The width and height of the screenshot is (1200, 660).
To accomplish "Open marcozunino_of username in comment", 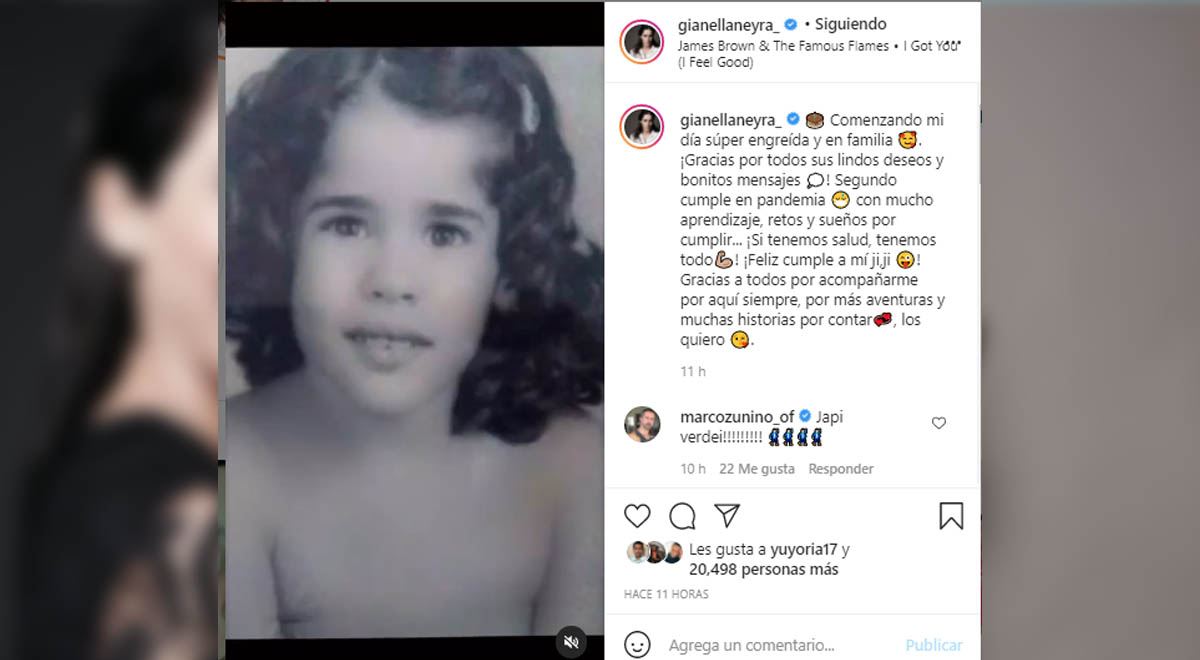I will [737, 416].
